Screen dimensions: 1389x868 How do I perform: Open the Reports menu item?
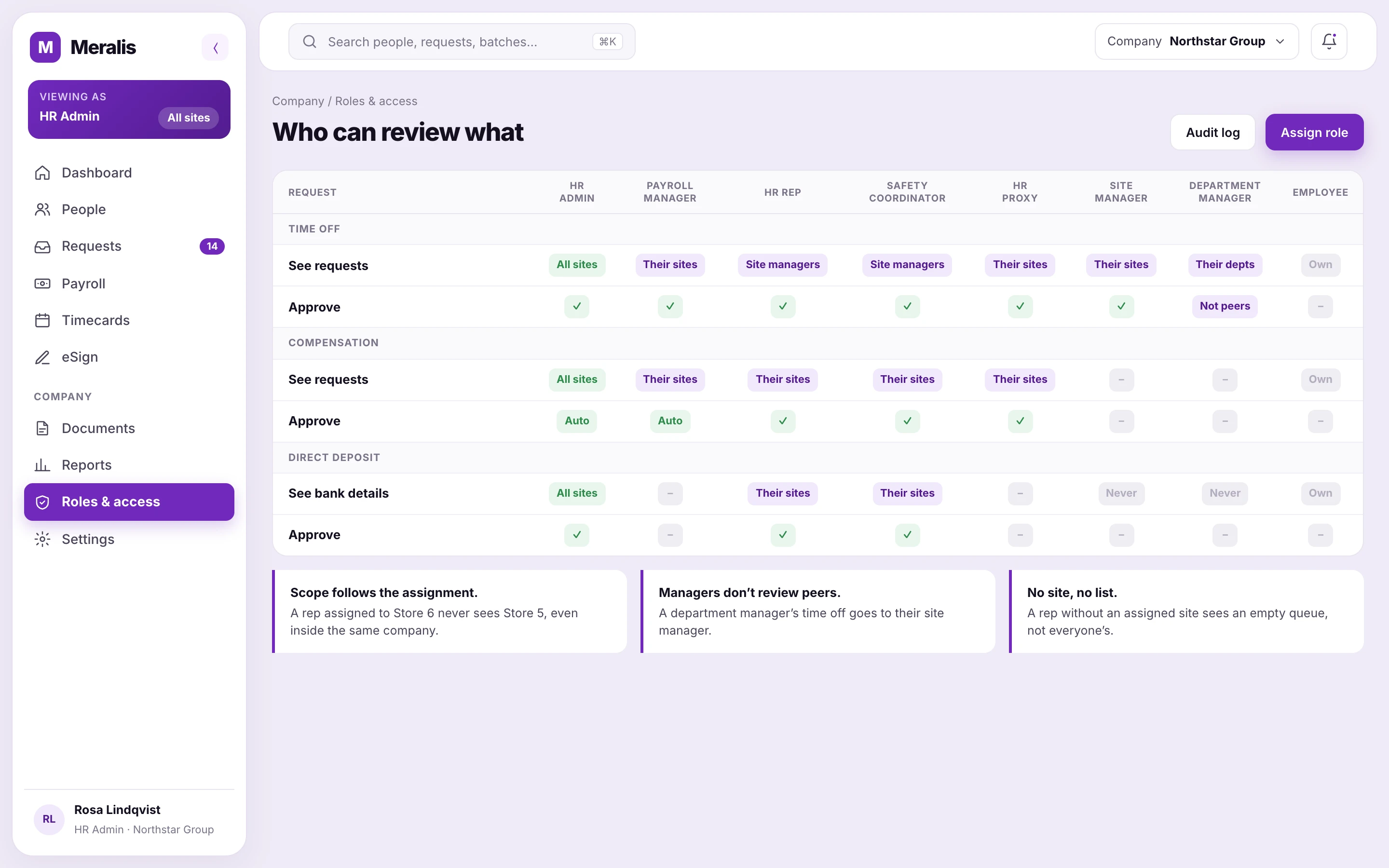(x=129, y=465)
